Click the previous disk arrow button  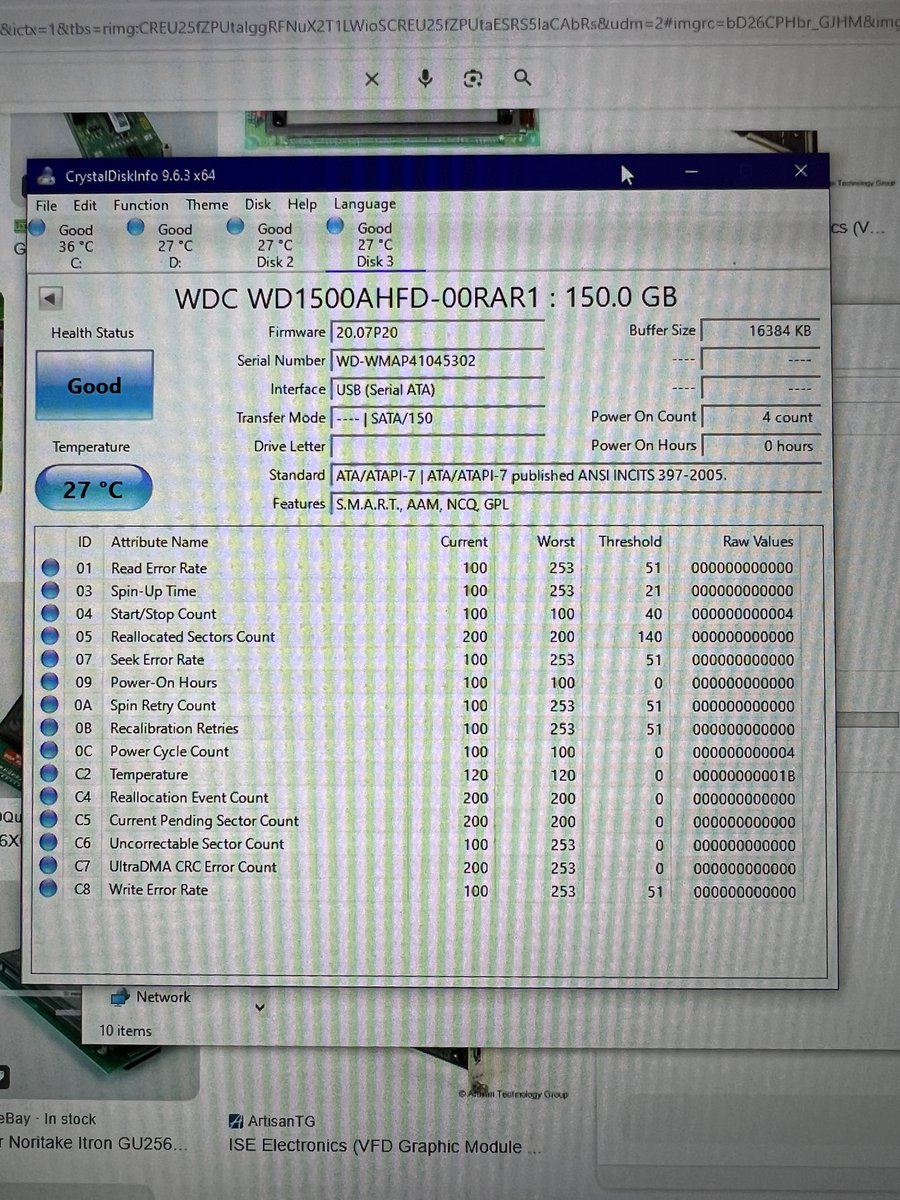[x=50, y=298]
